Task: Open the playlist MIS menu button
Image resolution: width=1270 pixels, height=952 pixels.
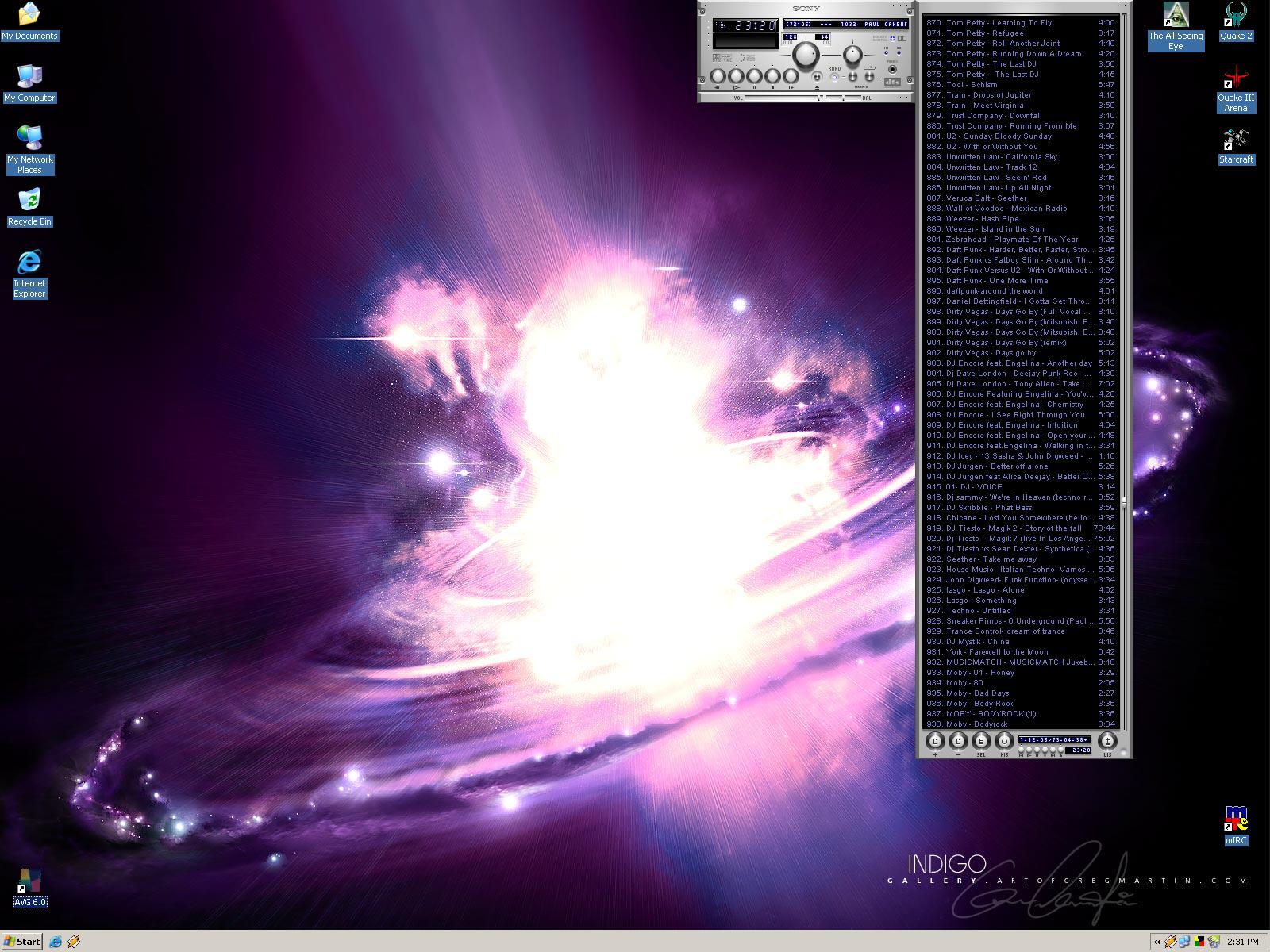Action: (1004, 741)
